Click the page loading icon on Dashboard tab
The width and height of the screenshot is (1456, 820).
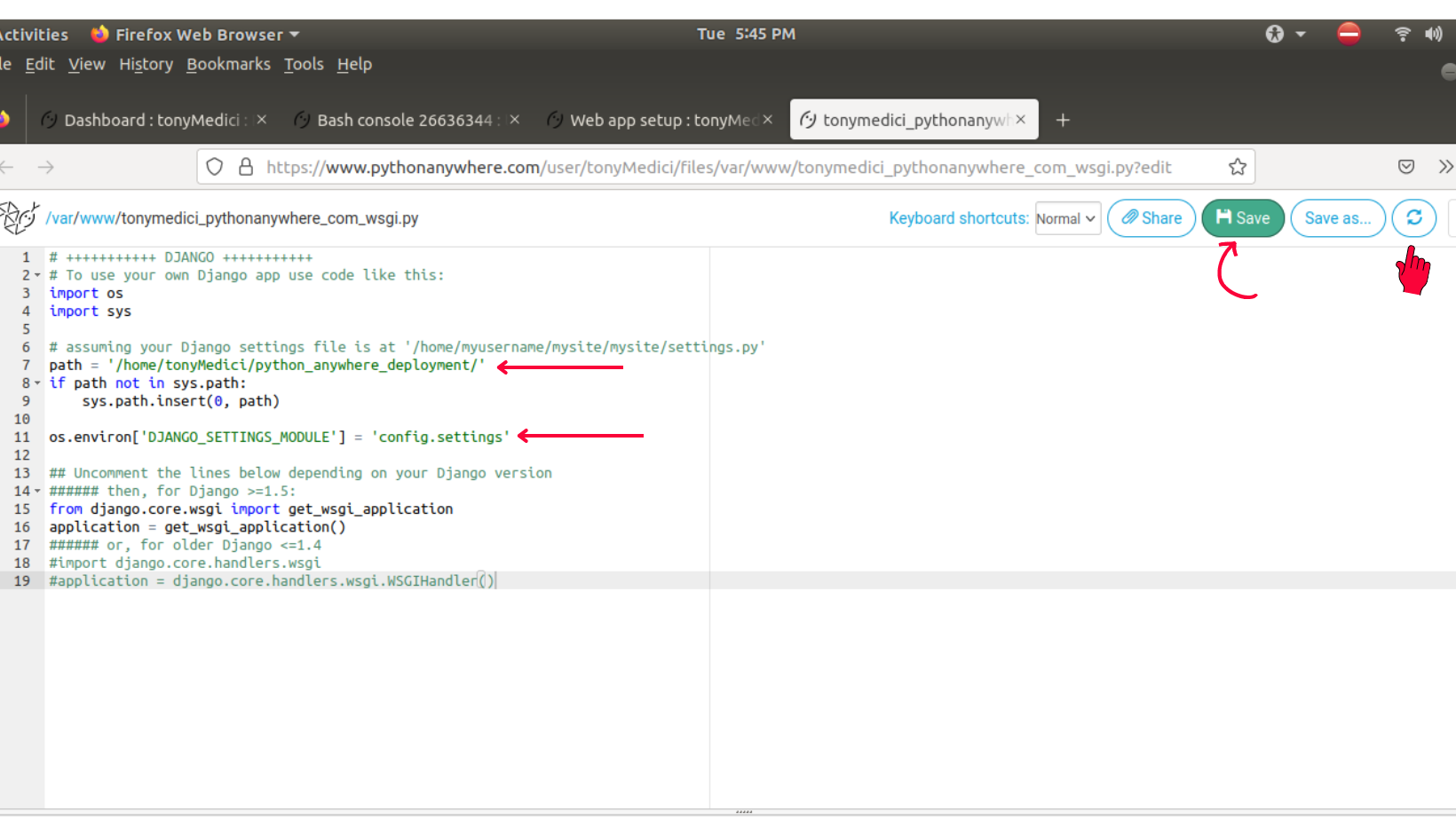[x=50, y=120]
